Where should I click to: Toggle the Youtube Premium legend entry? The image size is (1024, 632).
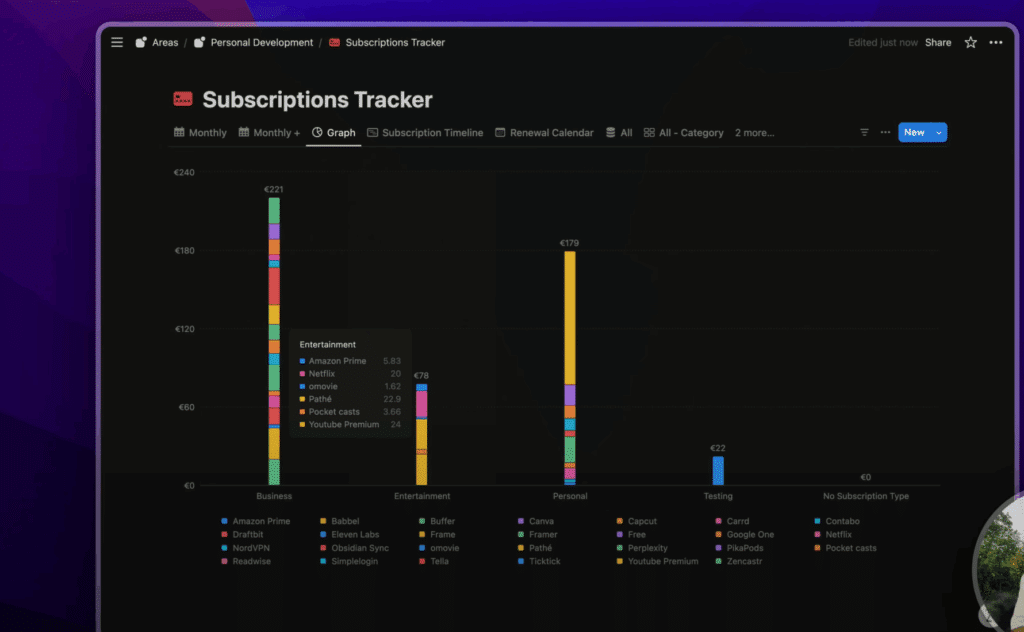(662, 561)
